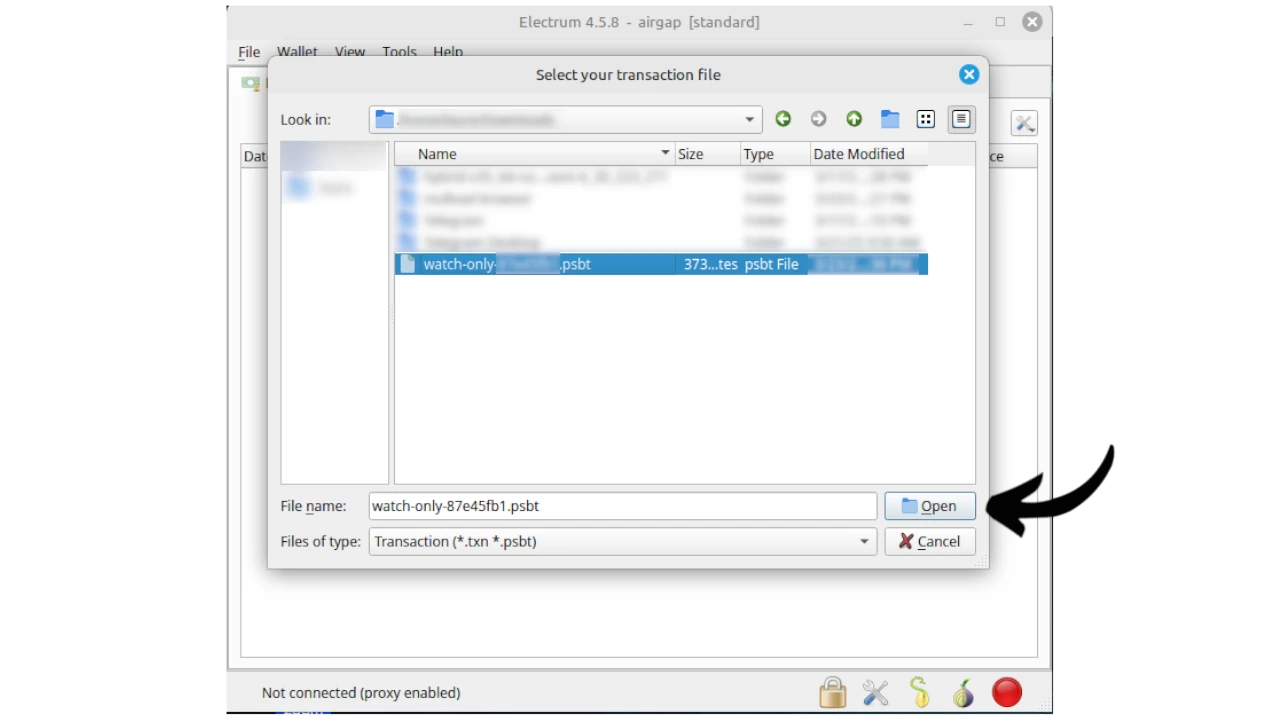Open the File menu
Image resolution: width=1280 pixels, height=720 pixels.
pyautogui.click(x=249, y=52)
